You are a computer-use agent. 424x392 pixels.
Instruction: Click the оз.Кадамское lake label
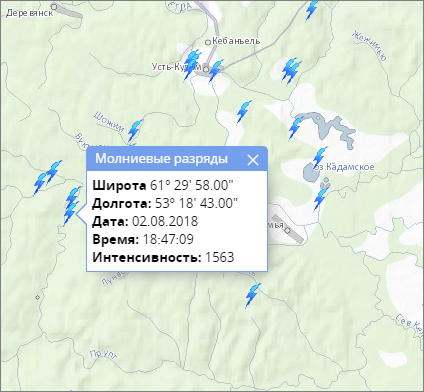coord(345,167)
